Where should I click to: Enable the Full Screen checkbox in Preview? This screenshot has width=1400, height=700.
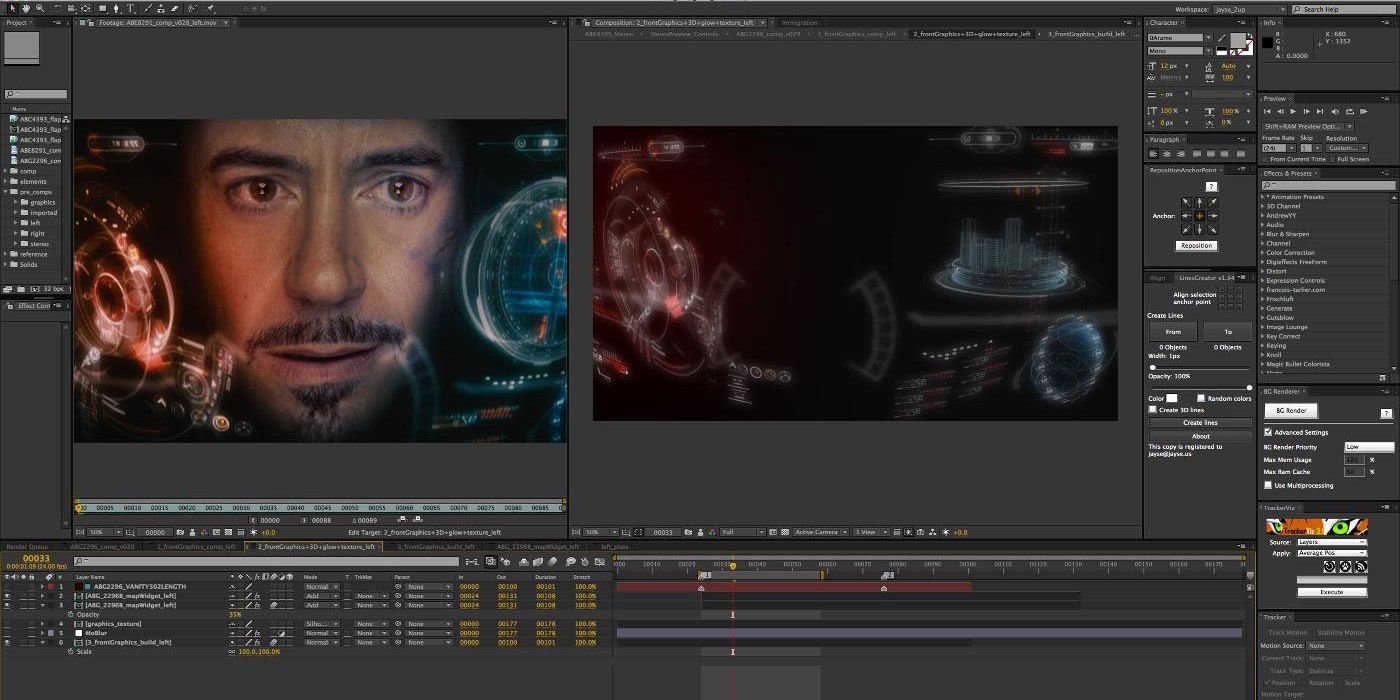[x=1333, y=159]
